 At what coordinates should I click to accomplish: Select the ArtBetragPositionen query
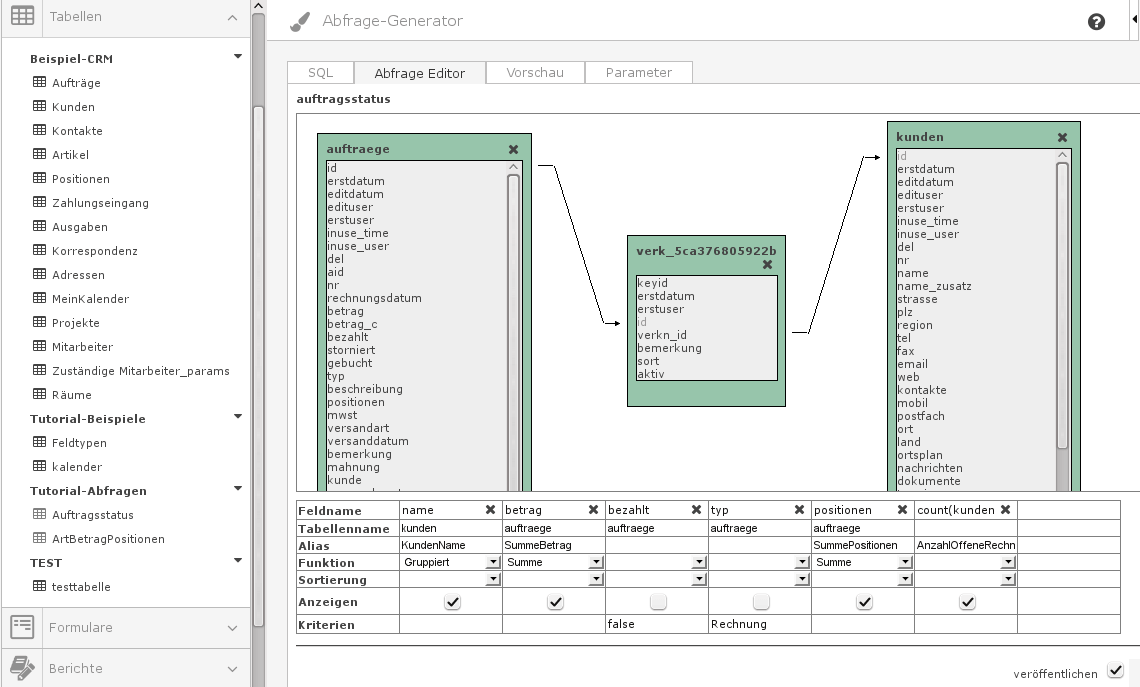click(108, 539)
